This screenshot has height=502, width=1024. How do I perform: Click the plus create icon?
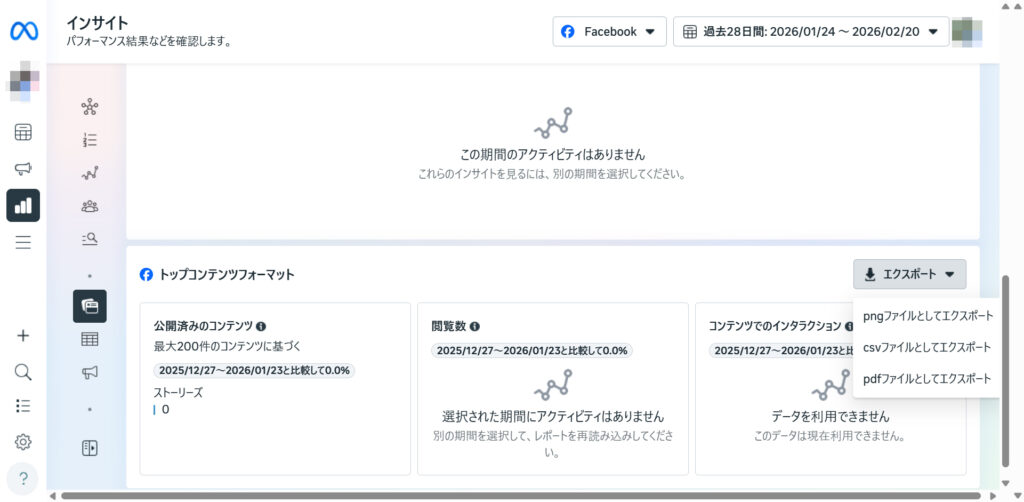(x=23, y=336)
